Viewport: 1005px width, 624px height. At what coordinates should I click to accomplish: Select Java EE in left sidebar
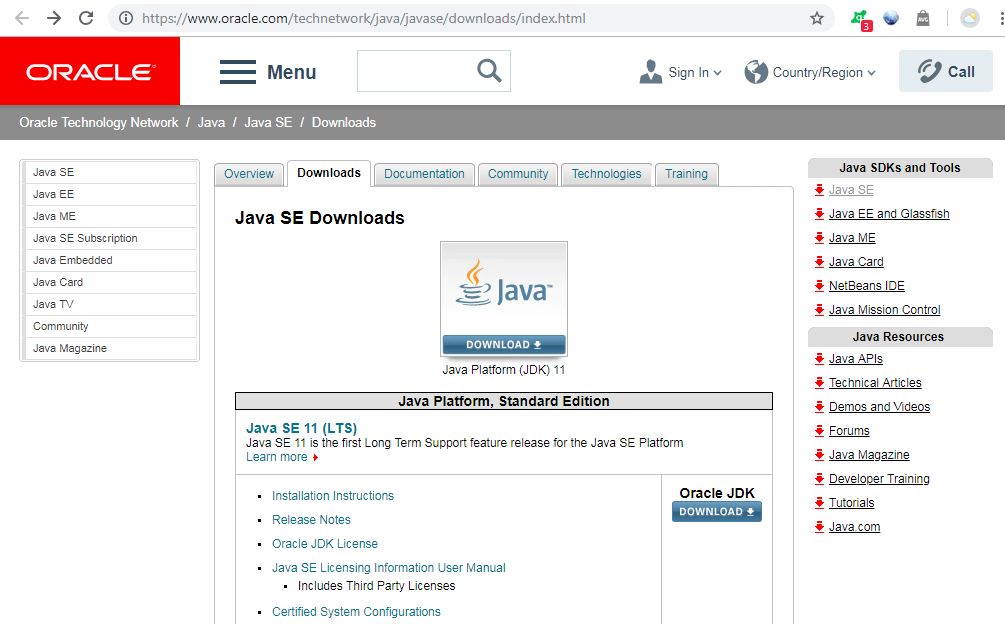tap(110, 194)
